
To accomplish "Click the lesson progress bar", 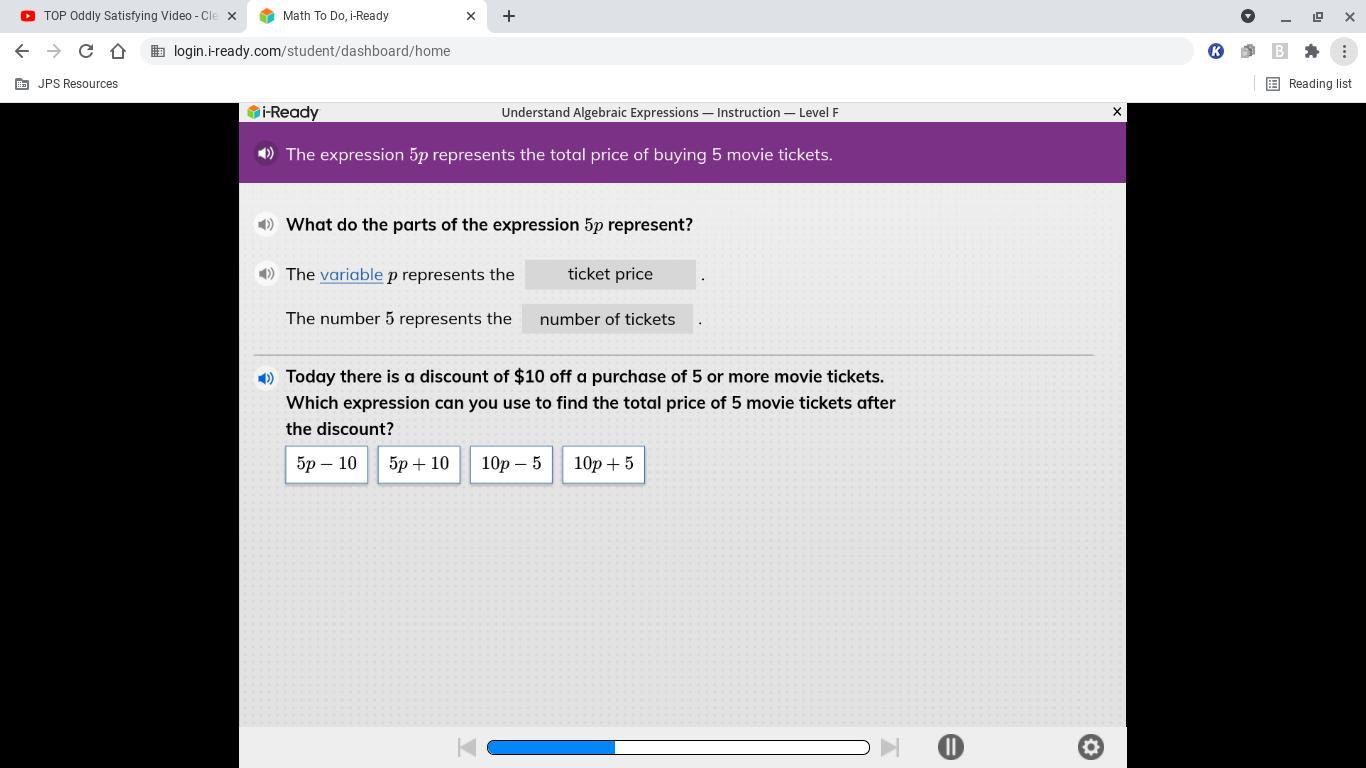I will [x=678, y=747].
